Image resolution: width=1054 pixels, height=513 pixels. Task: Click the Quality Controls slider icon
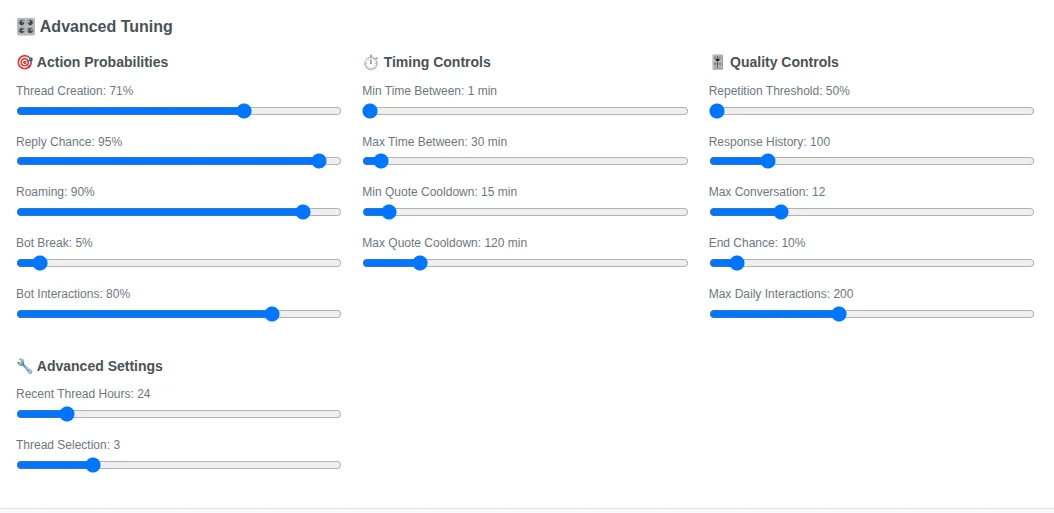pyautogui.click(x=717, y=62)
